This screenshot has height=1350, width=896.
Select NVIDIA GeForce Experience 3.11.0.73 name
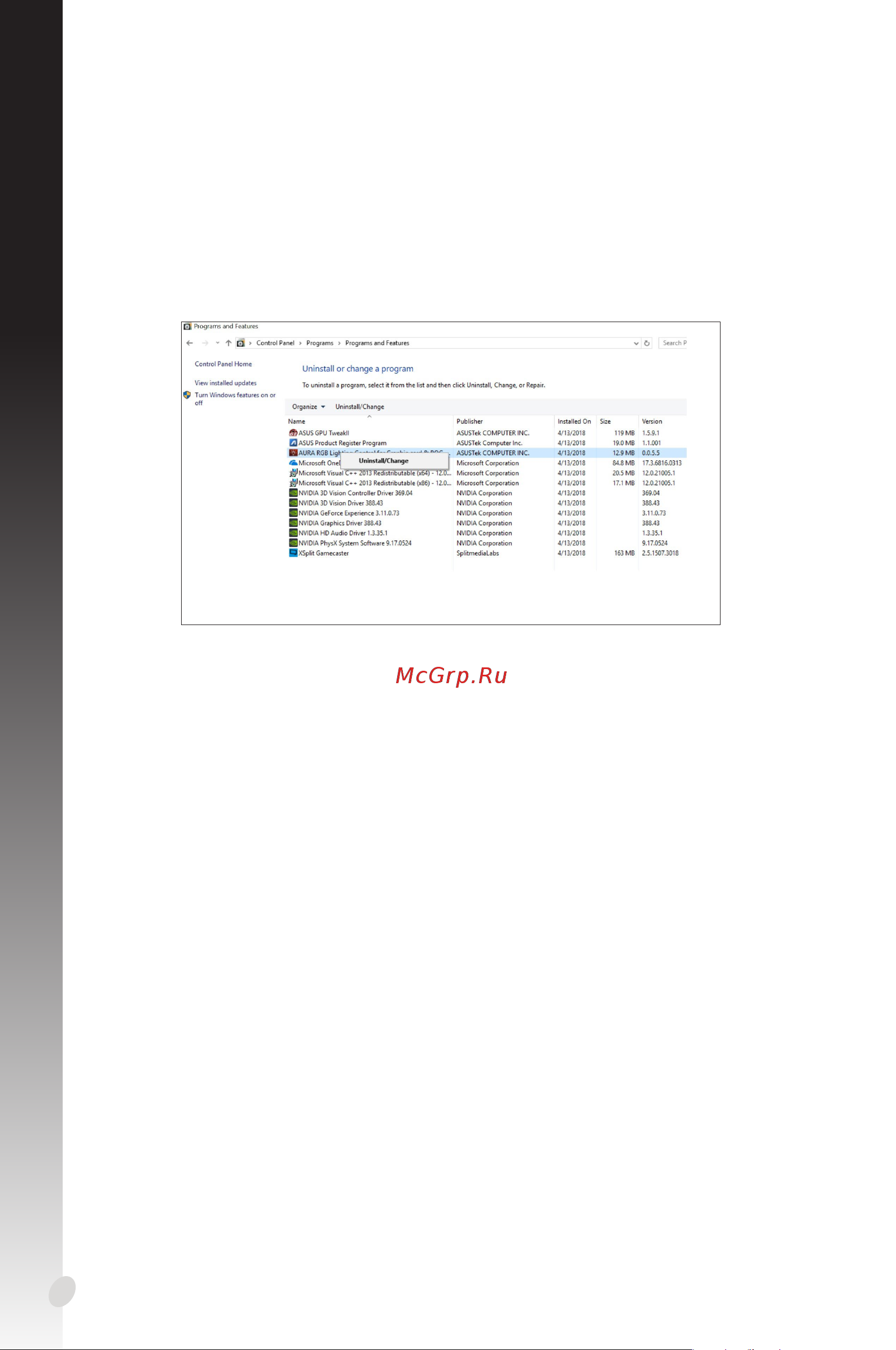click(349, 513)
